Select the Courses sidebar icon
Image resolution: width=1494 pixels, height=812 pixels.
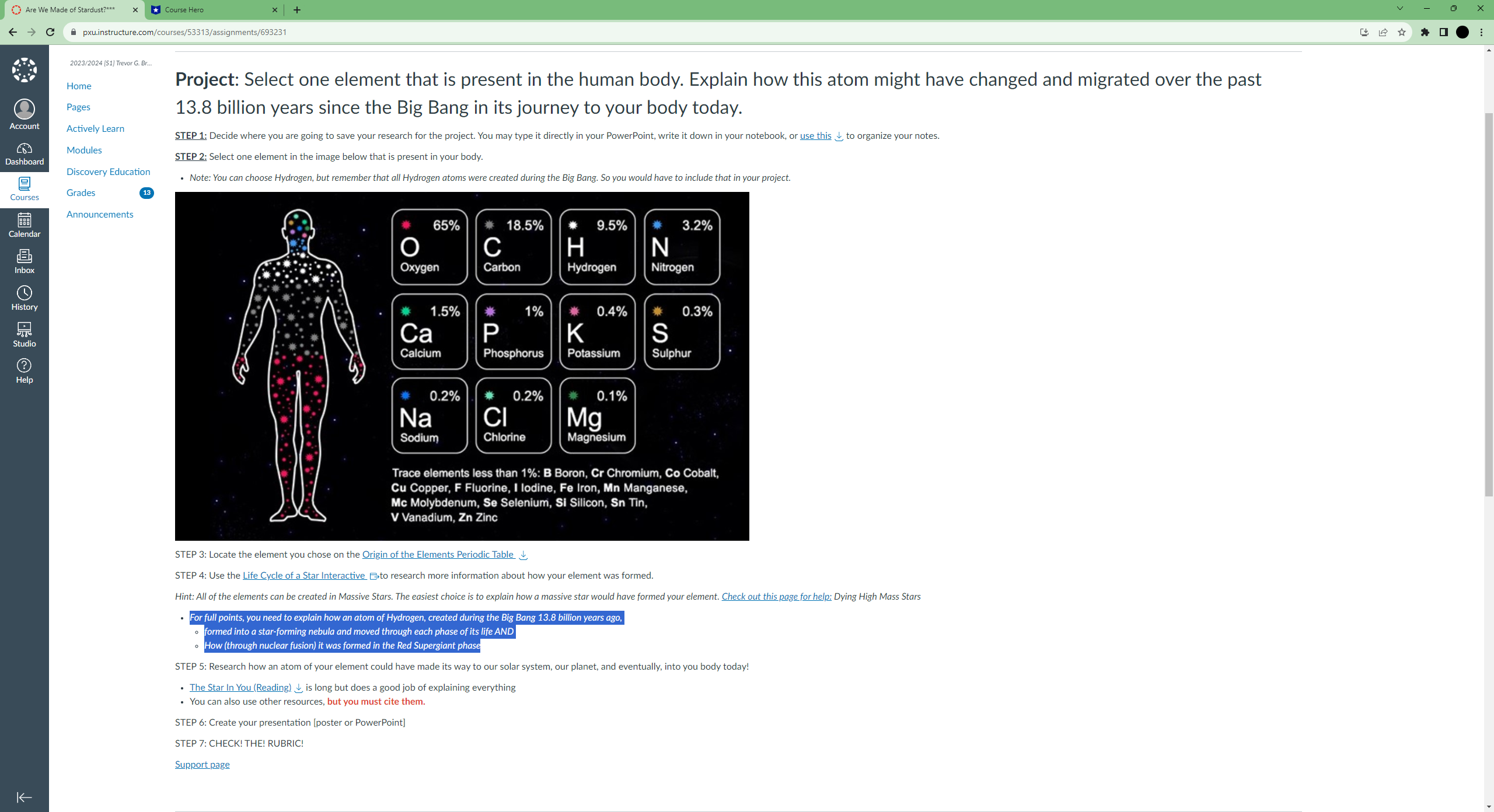[24, 188]
